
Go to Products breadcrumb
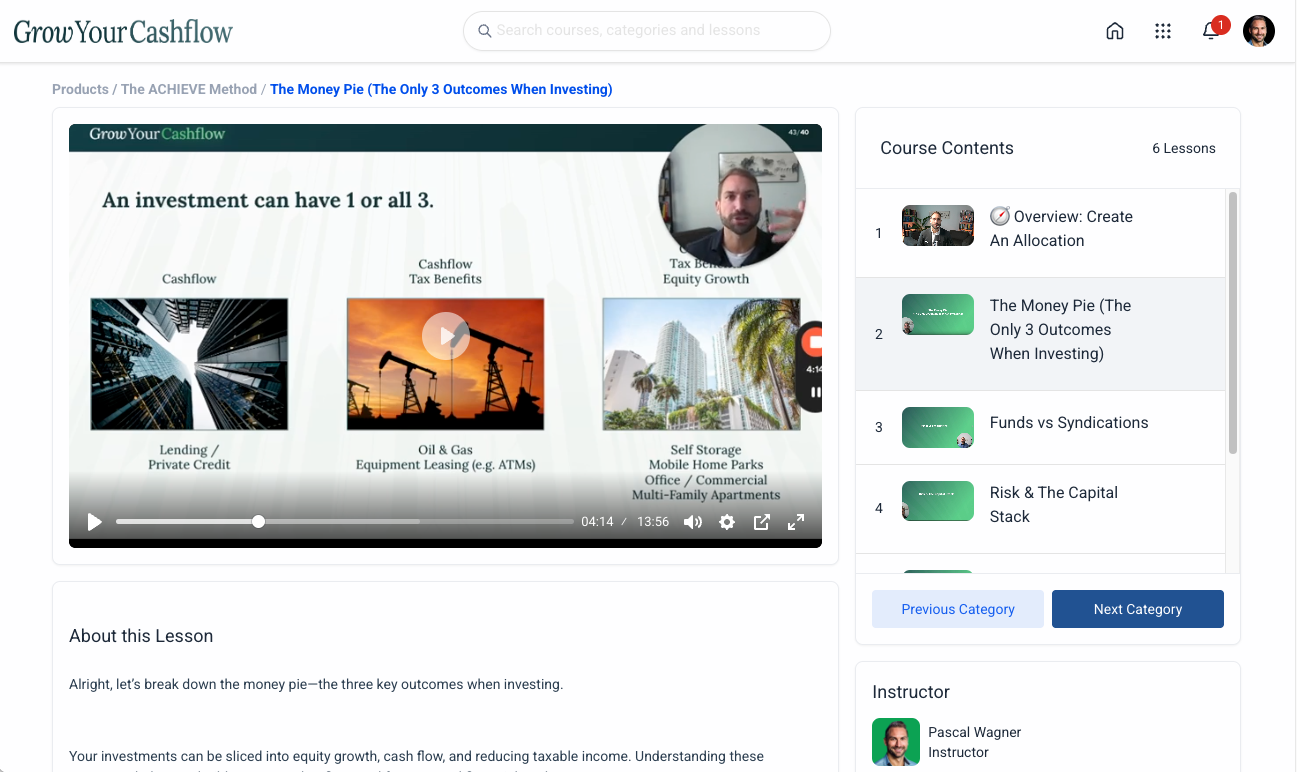pyautogui.click(x=80, y=89)
